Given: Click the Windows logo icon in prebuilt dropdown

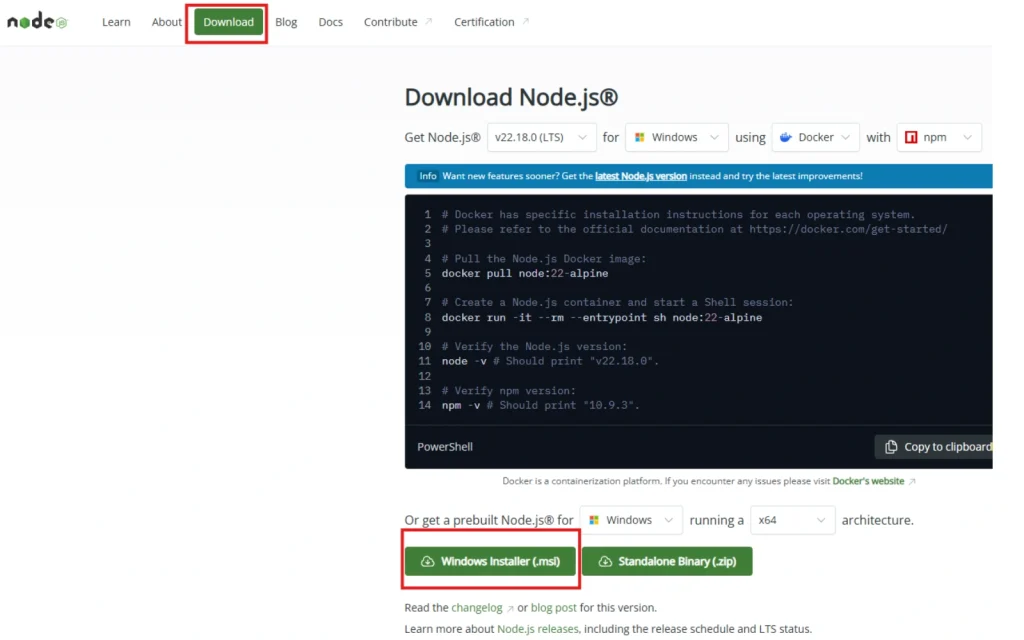Looking at the screenshot, I should [x=594, y=520].
